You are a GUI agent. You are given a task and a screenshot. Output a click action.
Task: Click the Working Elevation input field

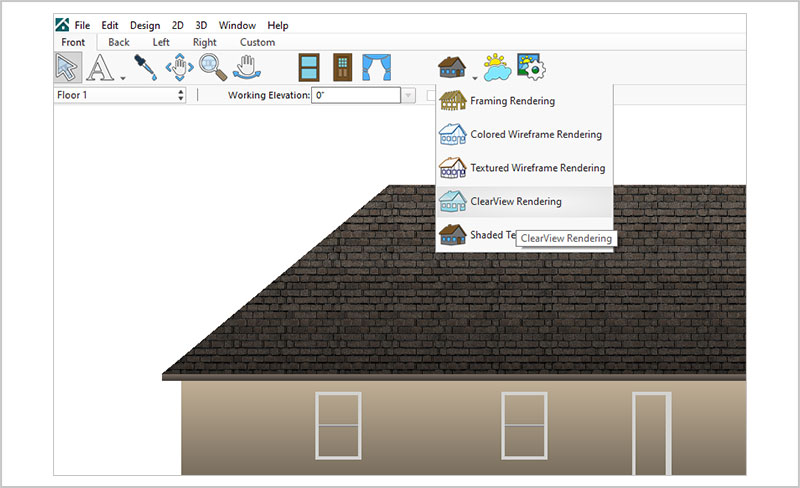pos(356,95)
